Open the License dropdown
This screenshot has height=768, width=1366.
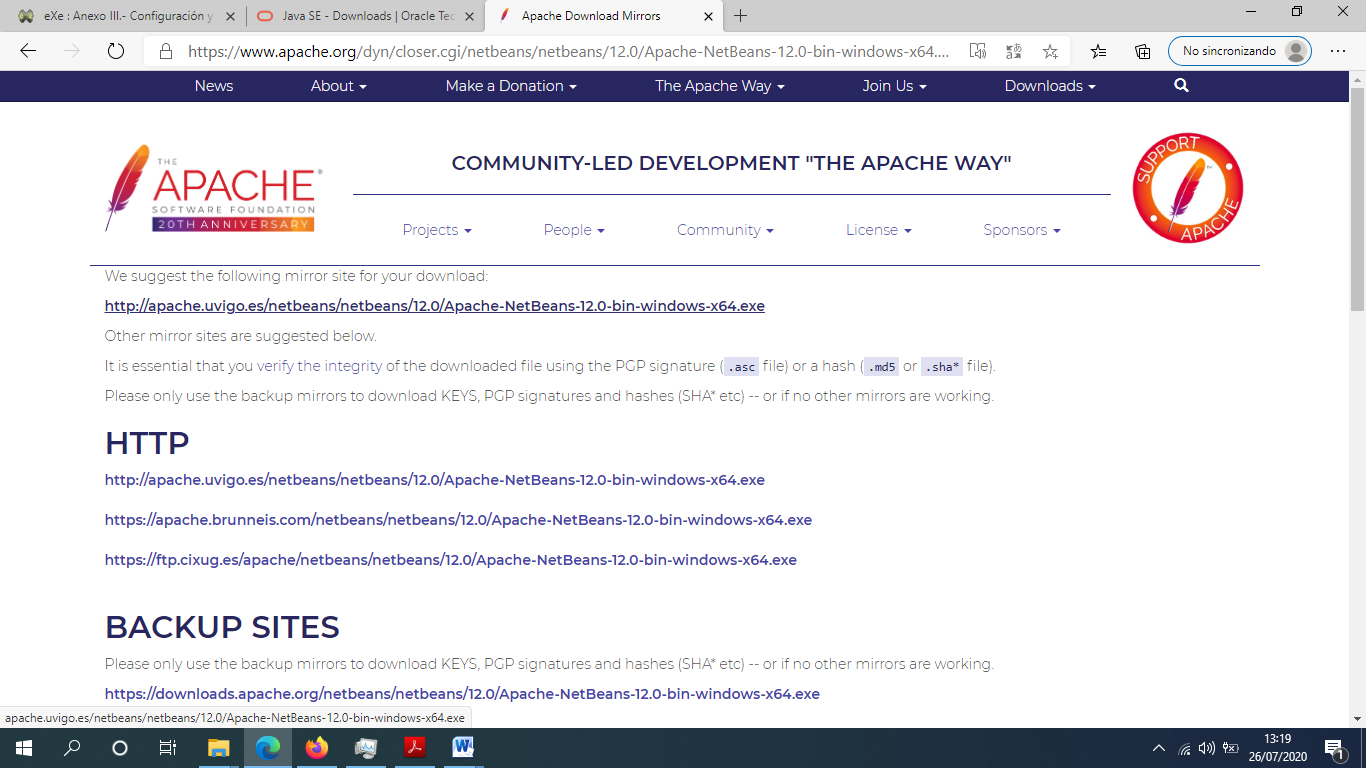(879, 230)
